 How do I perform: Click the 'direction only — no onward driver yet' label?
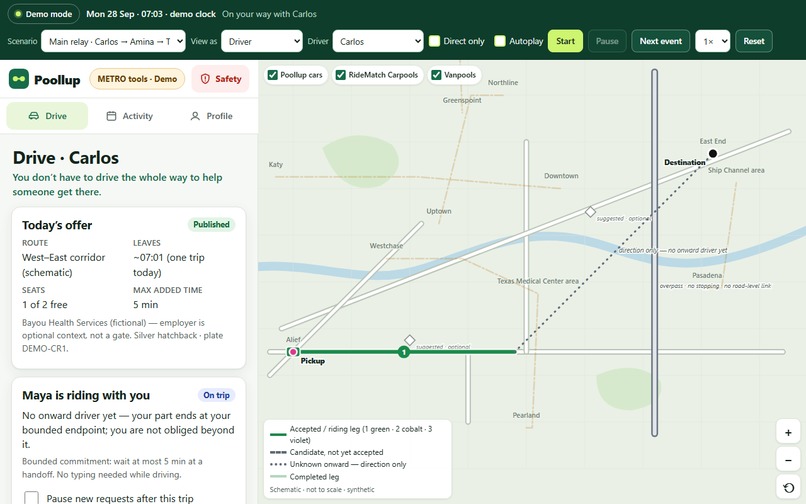(x=673, y=250)
